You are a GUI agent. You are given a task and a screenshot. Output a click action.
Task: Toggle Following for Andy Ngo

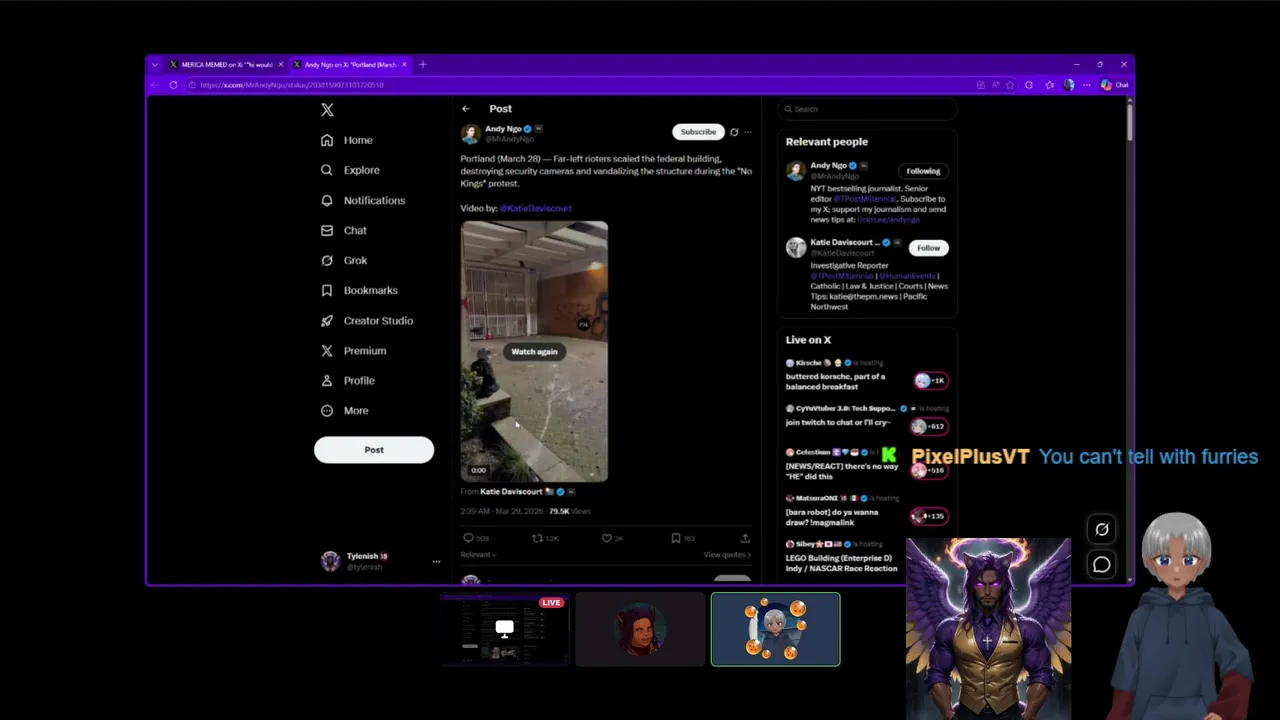point(923,171)
